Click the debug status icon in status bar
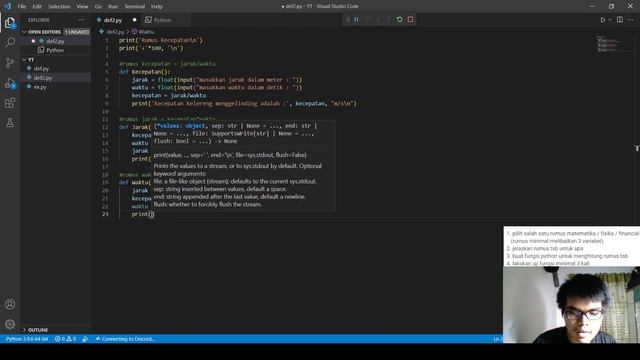The image size is (640, 360). (x=85, y=339)
